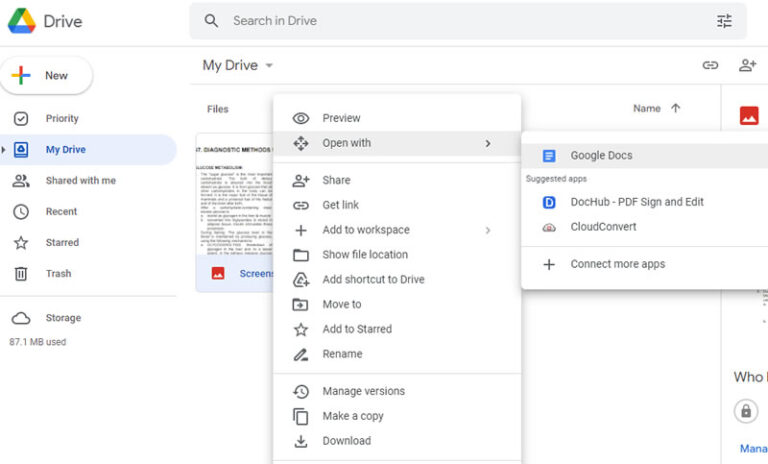Go to Starred items
The width and height of the screenshot is (768, 464).
[x=63, y=243]
